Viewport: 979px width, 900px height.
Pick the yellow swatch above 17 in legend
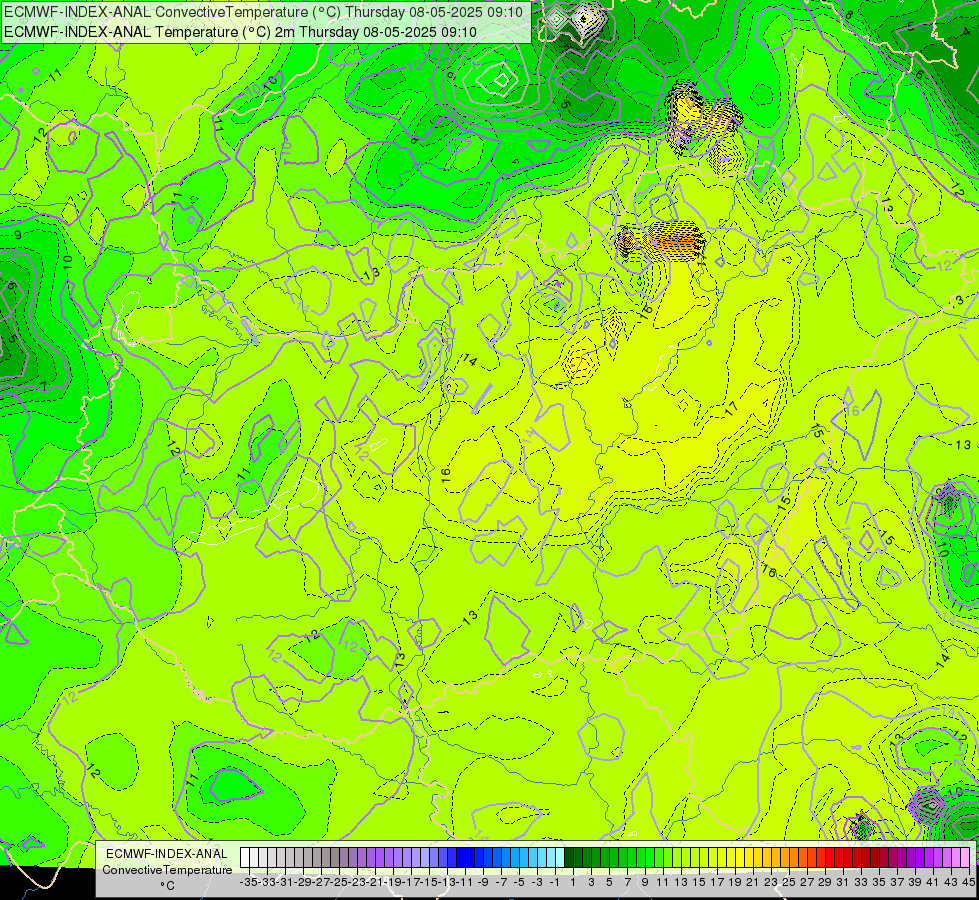pos(713,858)
